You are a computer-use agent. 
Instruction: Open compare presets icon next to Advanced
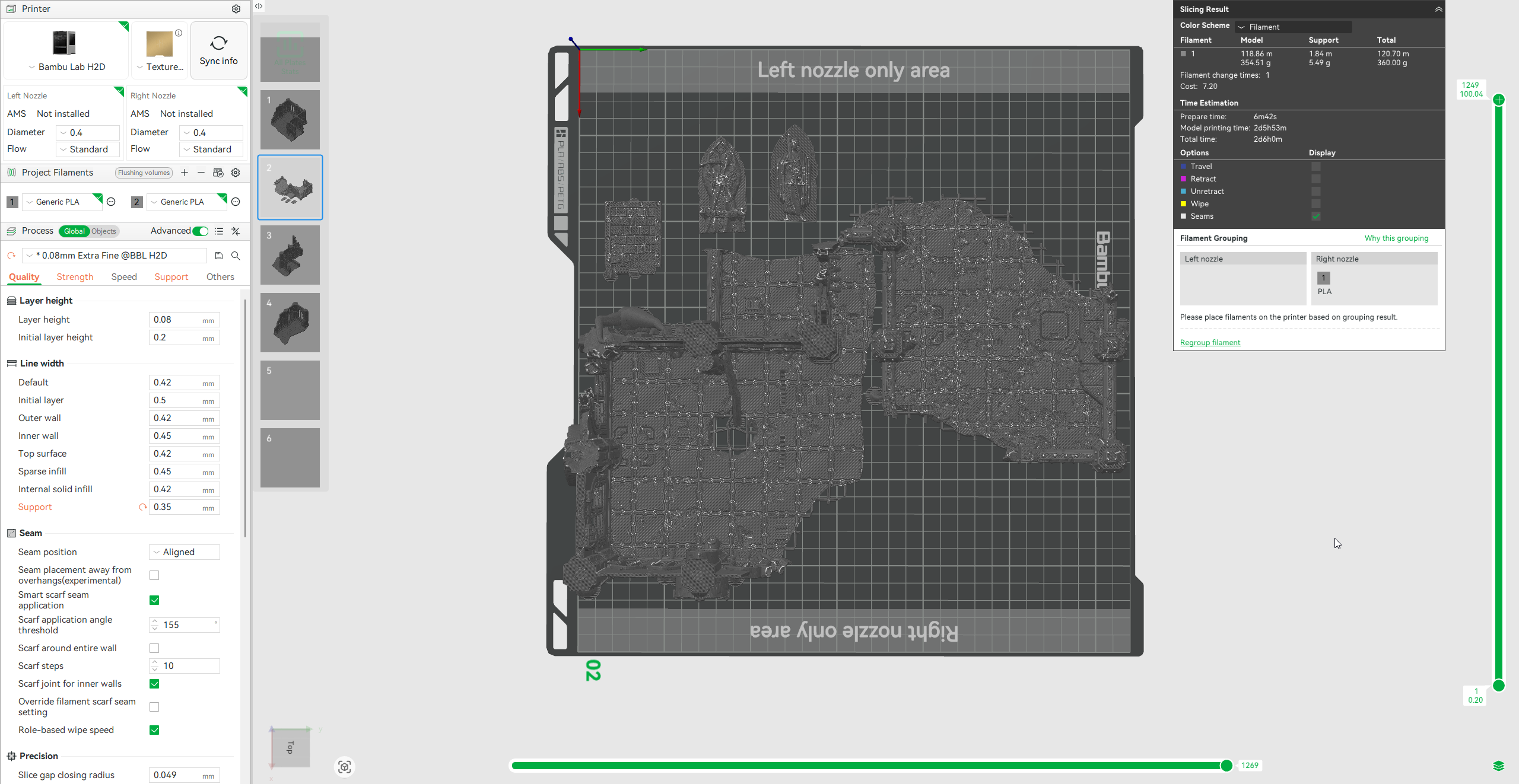tap(236, 231)
